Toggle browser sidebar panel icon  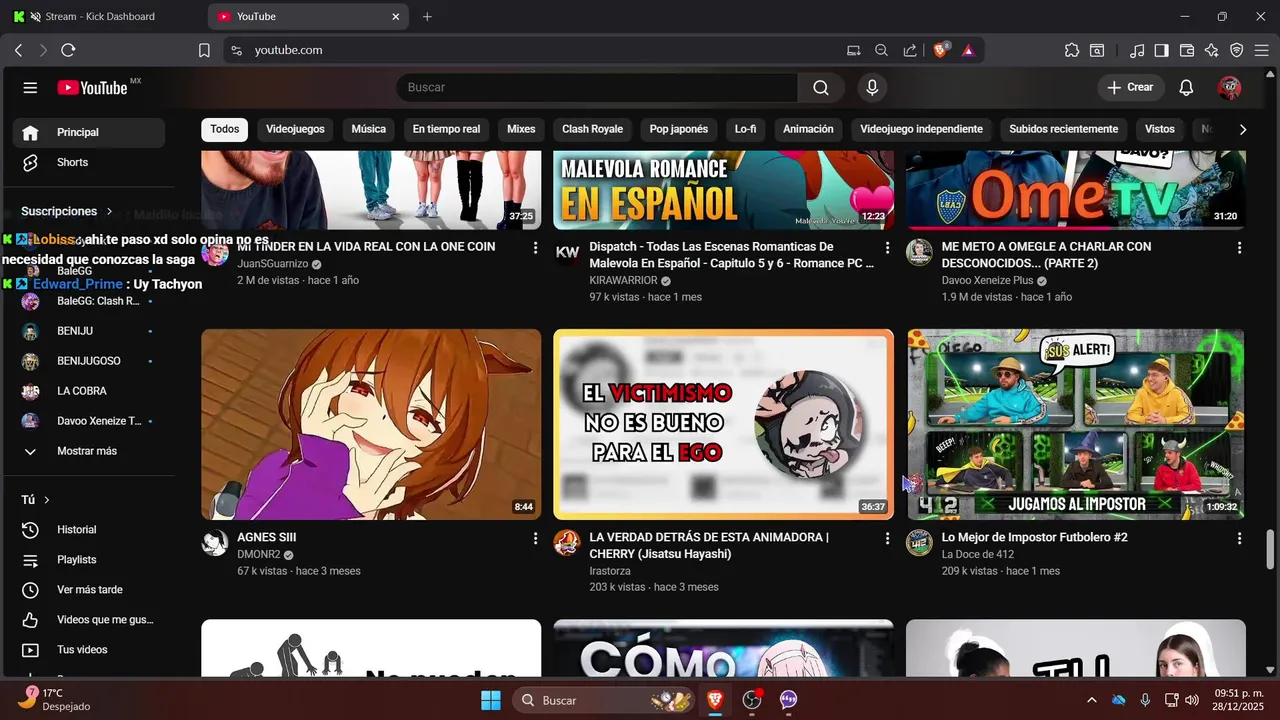pyautogui.click(x=1161, y=50)
